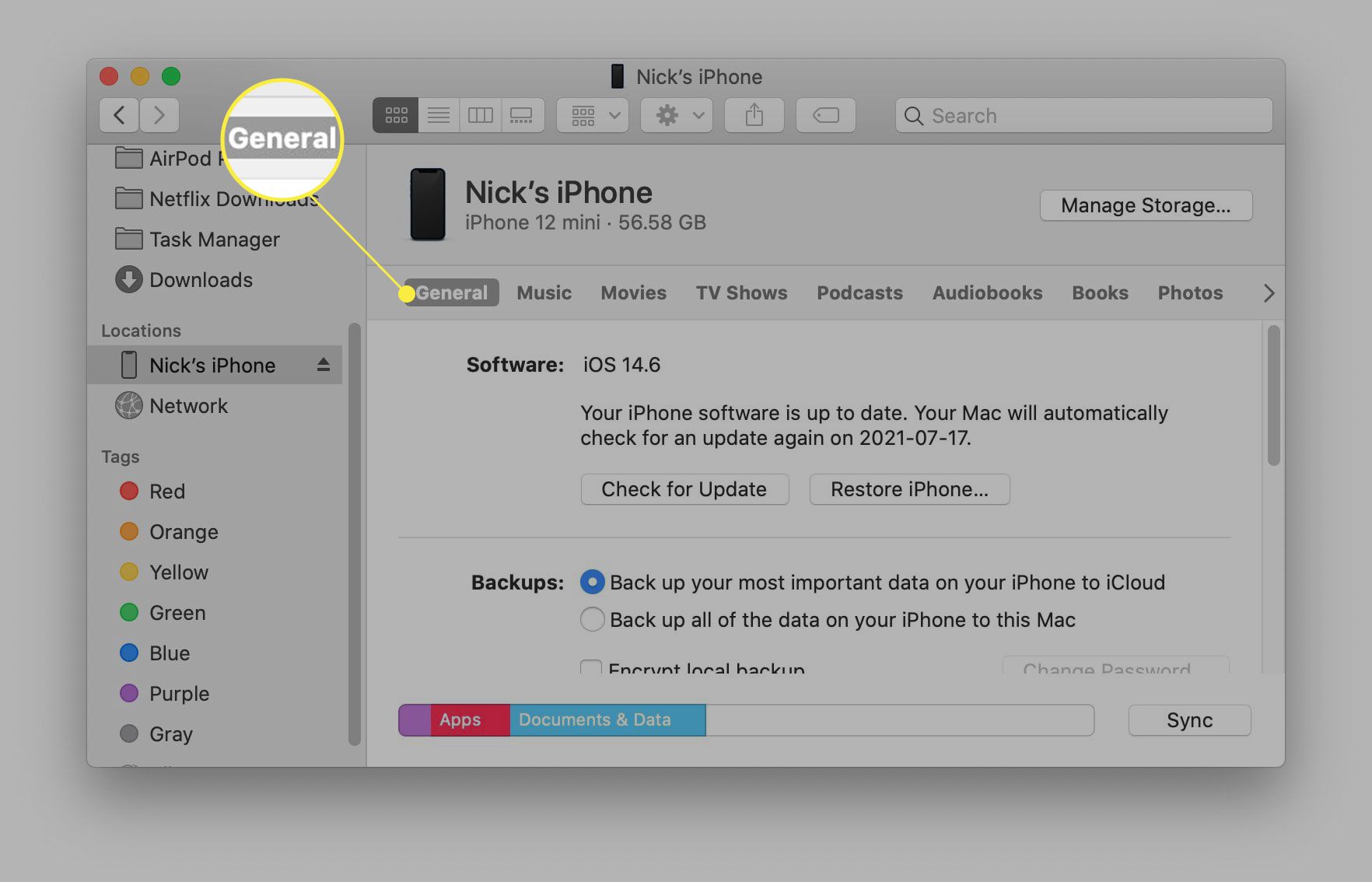
Task: Click the Edit Tags toolbar icon
Action: (825, 115)
